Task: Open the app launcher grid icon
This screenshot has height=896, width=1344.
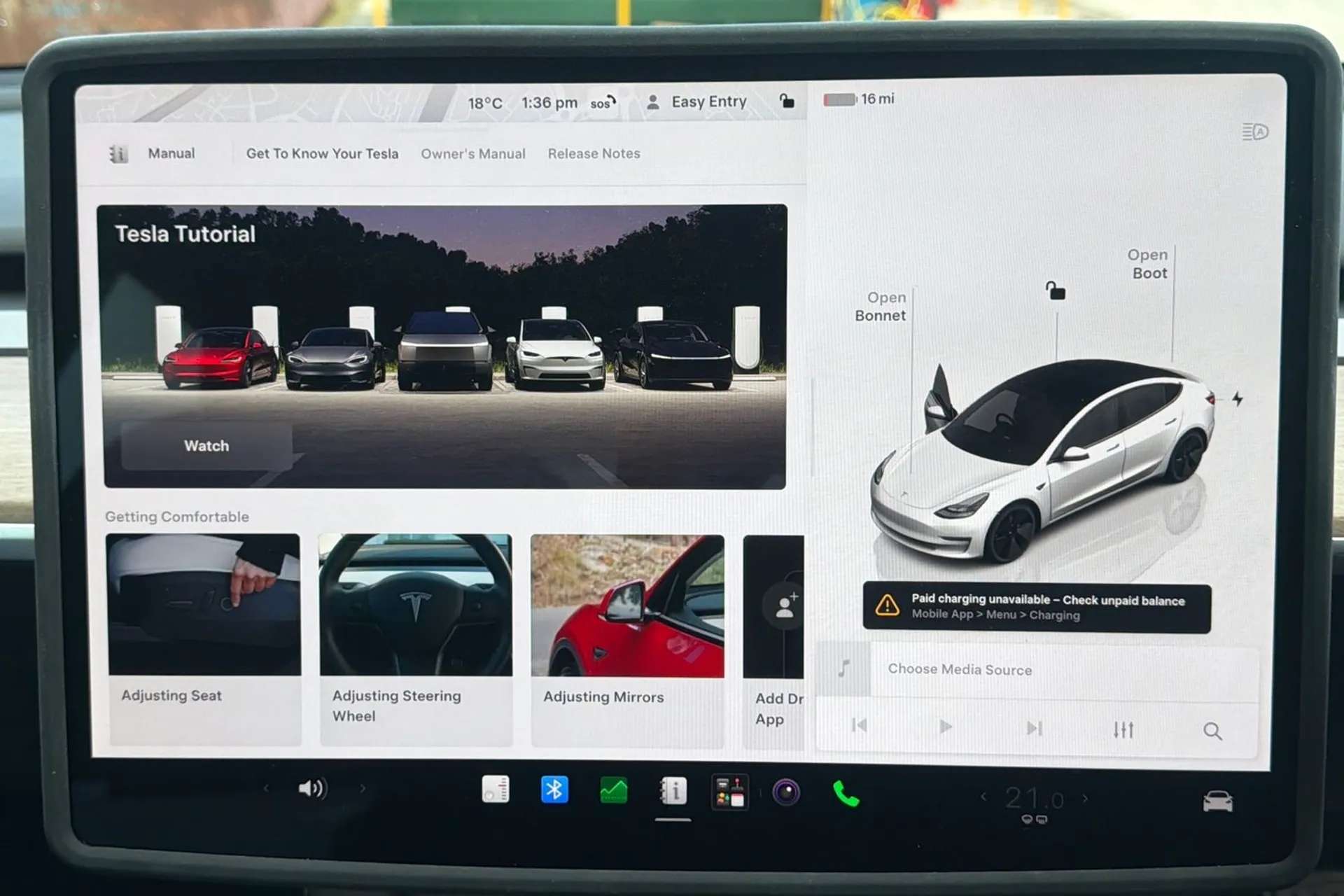Action: pyautogui.click(x=729, y=792)
